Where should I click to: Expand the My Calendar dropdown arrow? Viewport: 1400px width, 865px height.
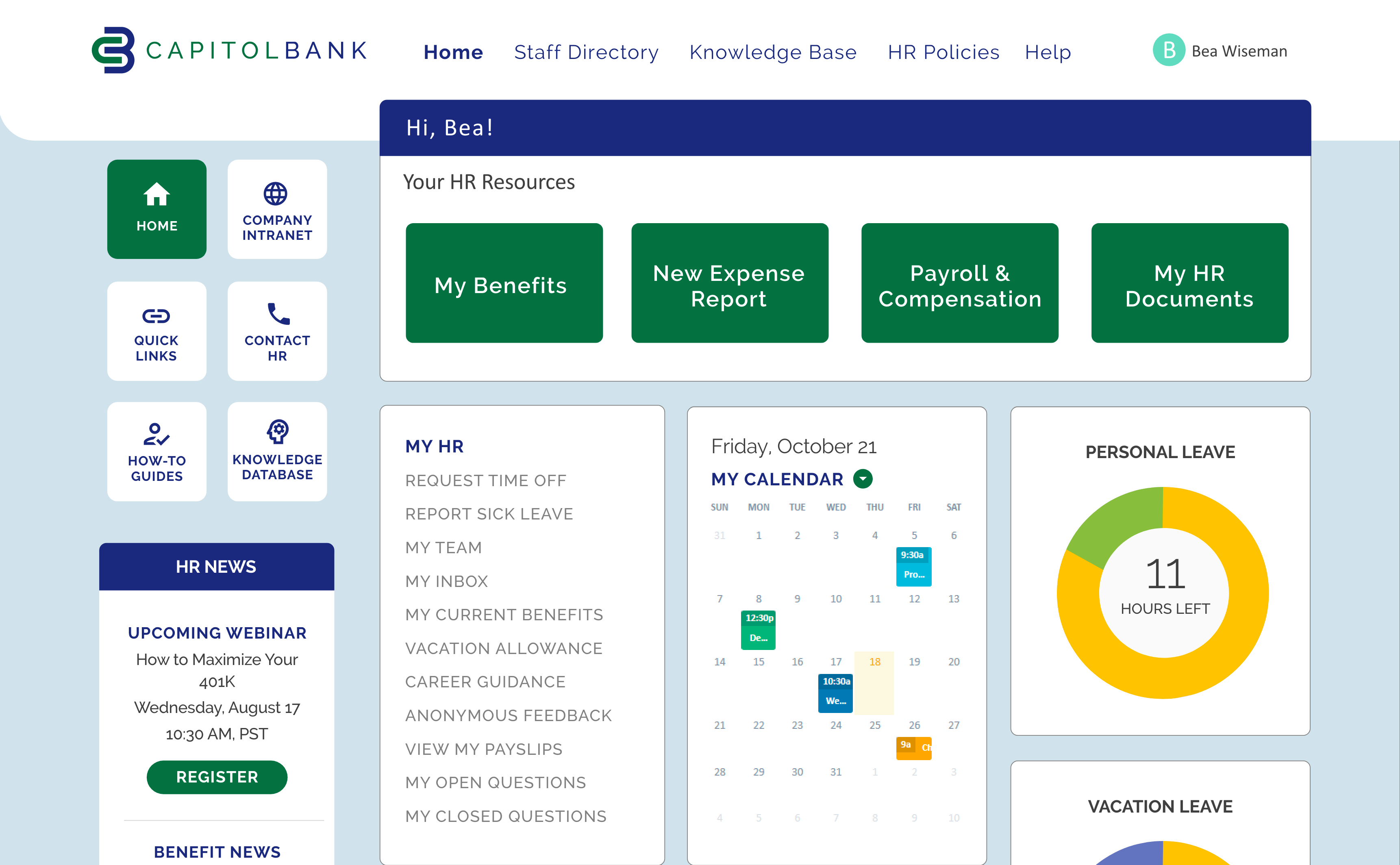tap(862, 479)
